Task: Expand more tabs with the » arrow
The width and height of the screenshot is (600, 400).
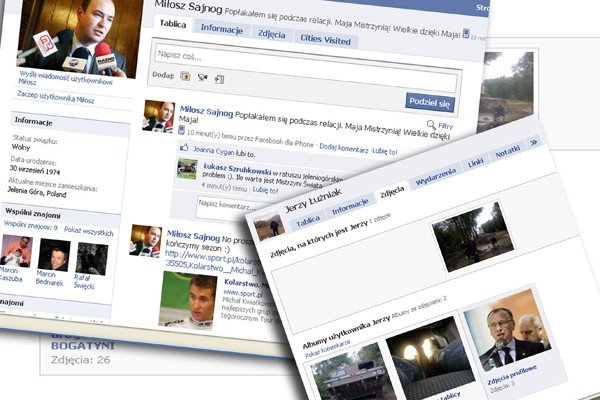Action: (x=533, y=142)
